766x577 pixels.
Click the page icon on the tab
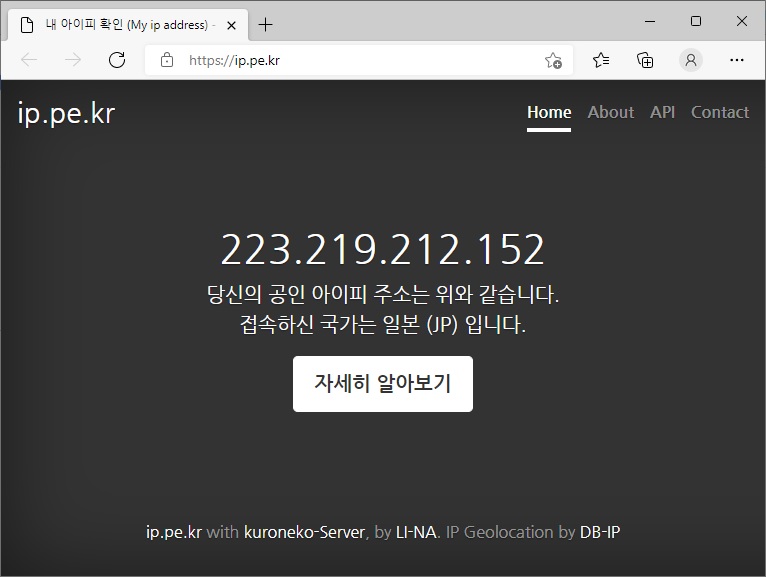click(x=27, y=25)
